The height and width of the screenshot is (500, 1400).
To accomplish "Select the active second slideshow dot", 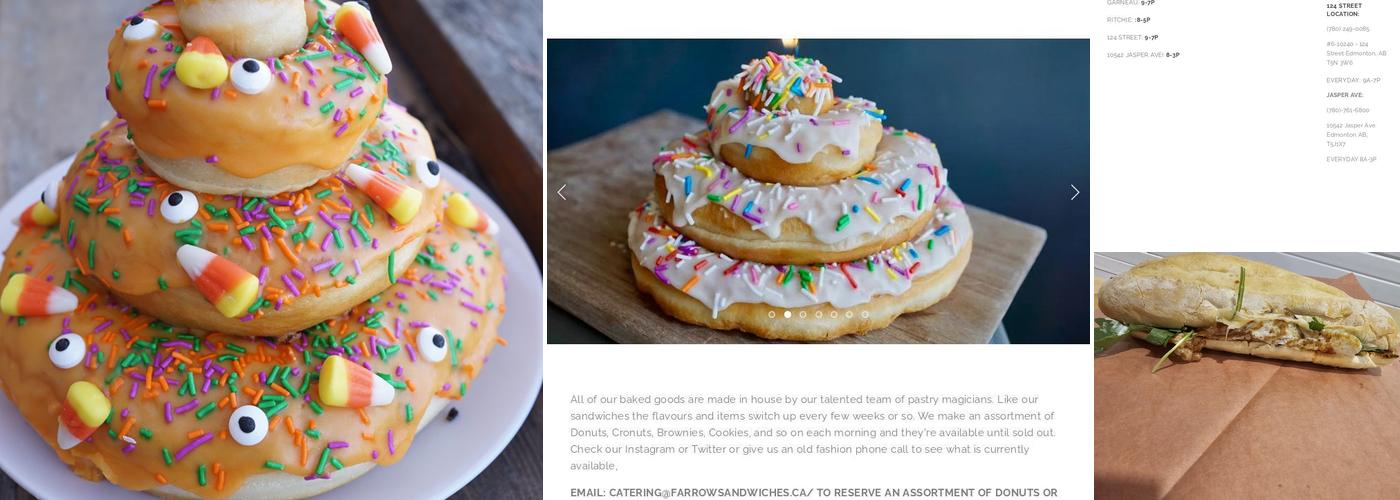I will pyautogui.click(x=787, y=314).
